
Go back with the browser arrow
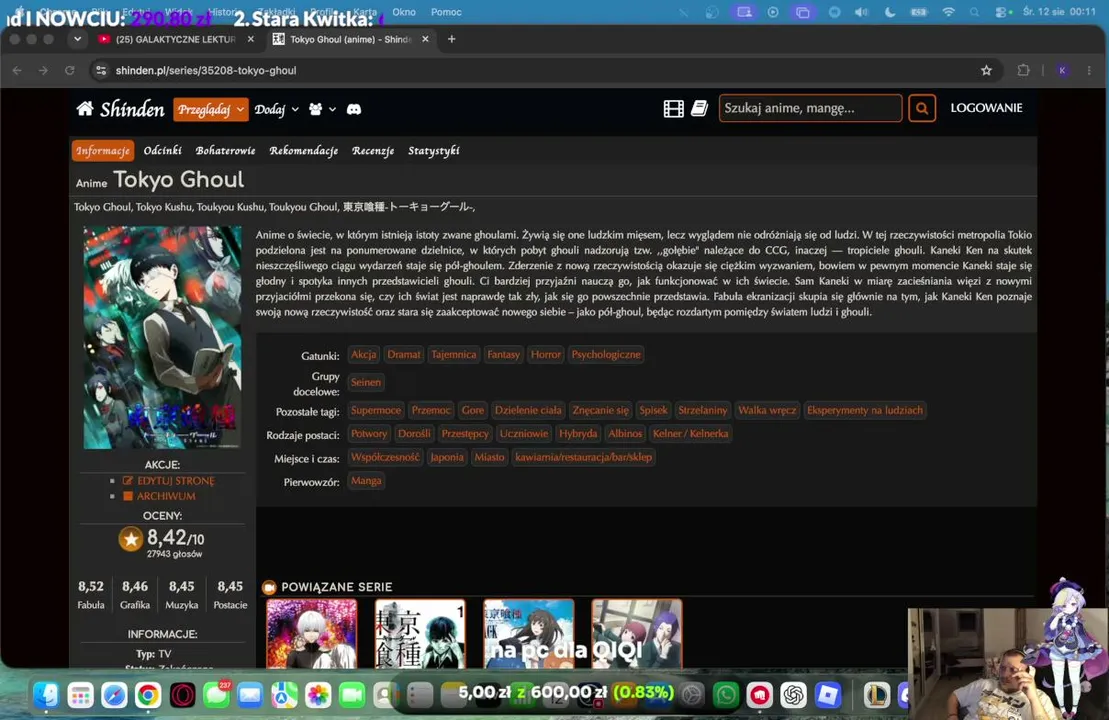[17, 70]
